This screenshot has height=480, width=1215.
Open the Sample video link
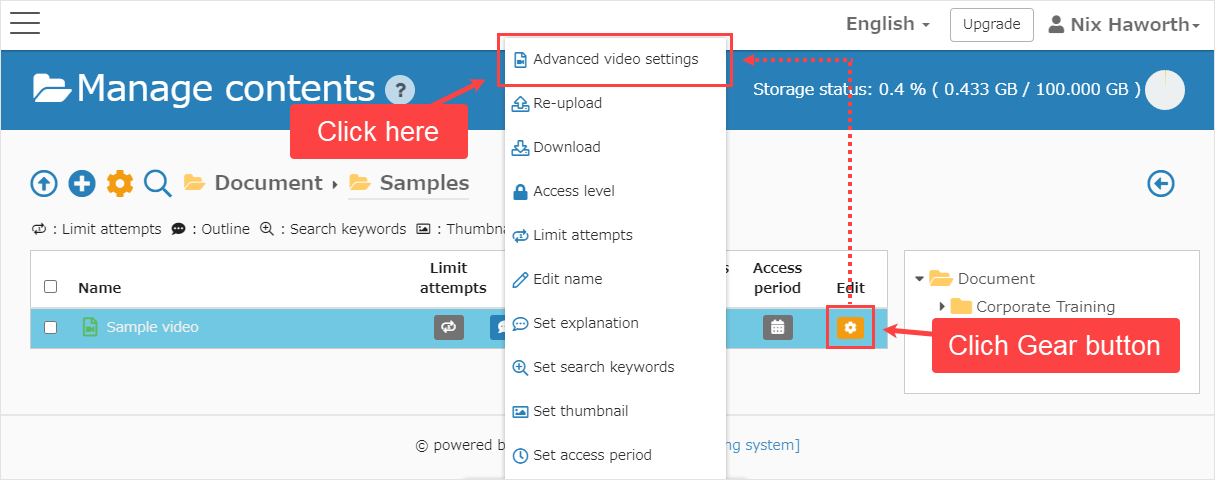[x=152, y=327]
